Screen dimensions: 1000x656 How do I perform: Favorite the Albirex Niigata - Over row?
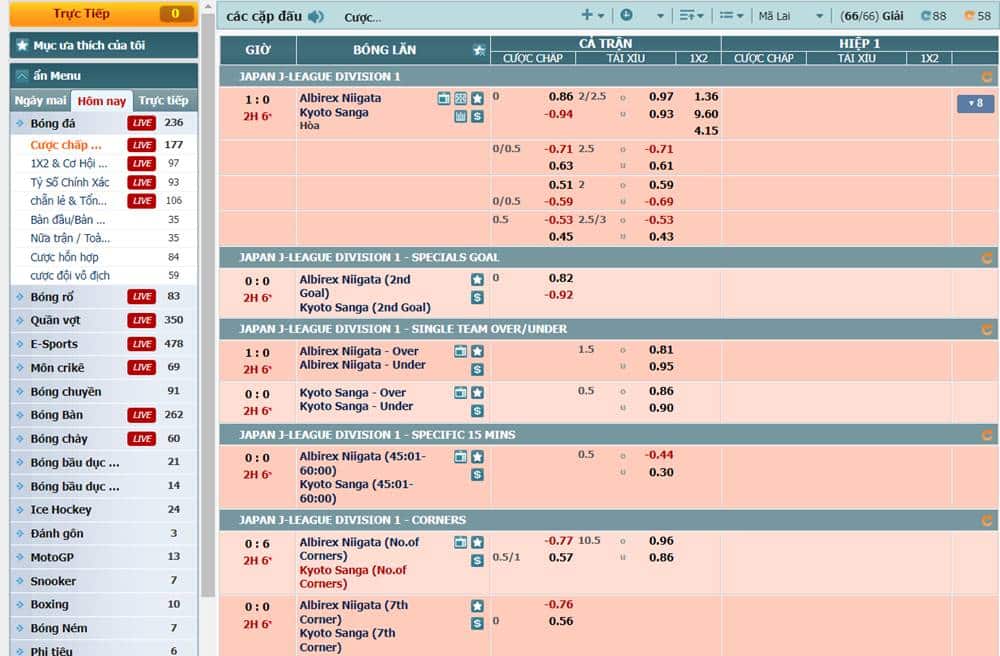click(x=477, y=351)
